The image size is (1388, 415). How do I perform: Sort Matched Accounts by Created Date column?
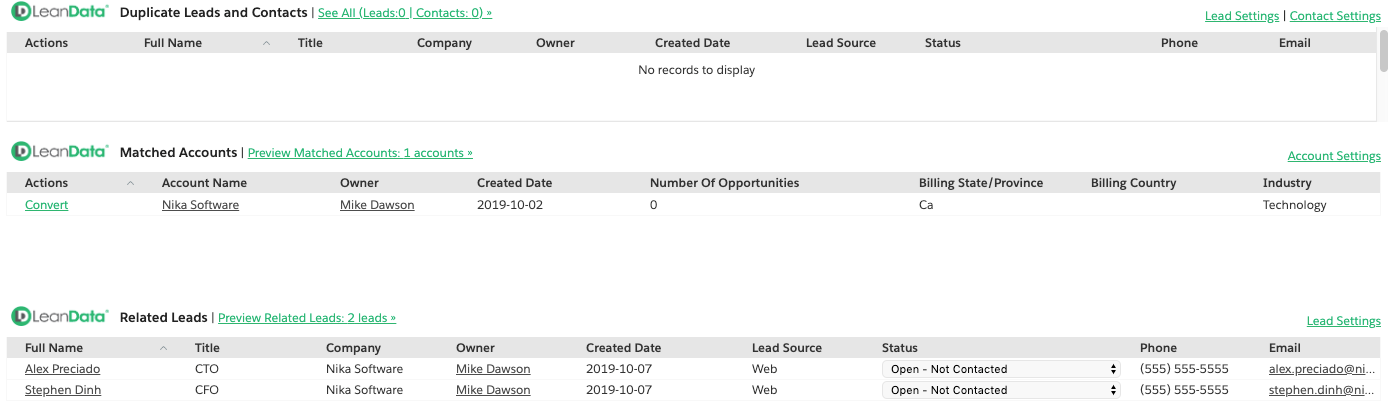(514, 183)
